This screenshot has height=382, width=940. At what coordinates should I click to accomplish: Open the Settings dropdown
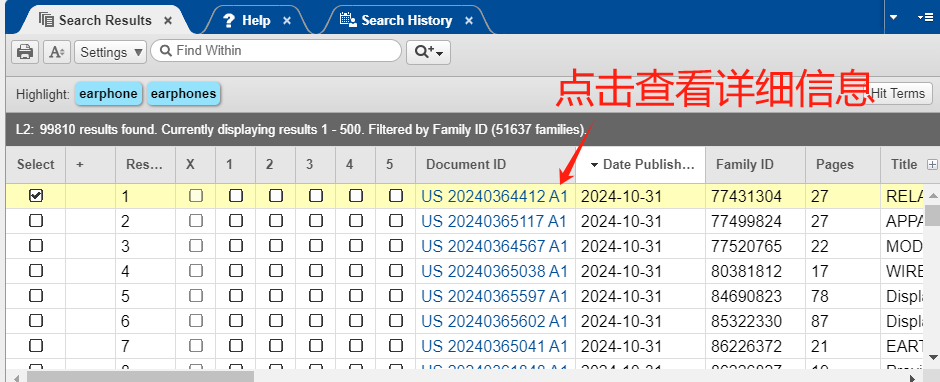click(x=112, y=52)
